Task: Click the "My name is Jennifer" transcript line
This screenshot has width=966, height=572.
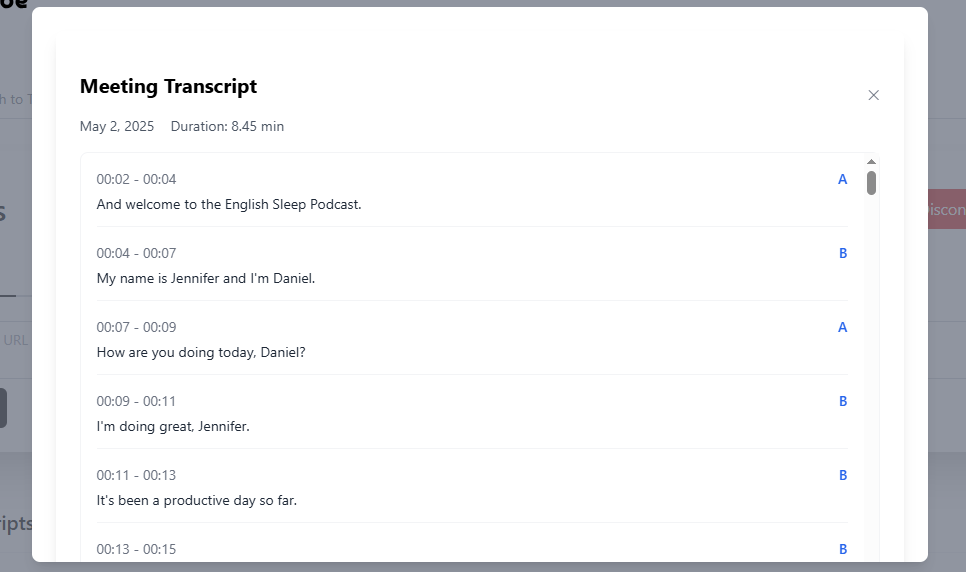Action: [205, 279]
